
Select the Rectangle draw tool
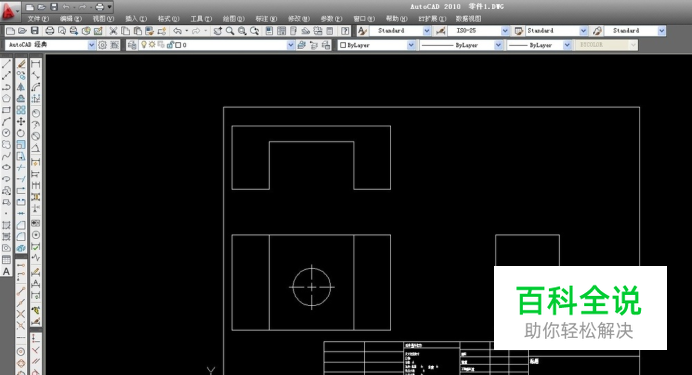tap(6, 110)
